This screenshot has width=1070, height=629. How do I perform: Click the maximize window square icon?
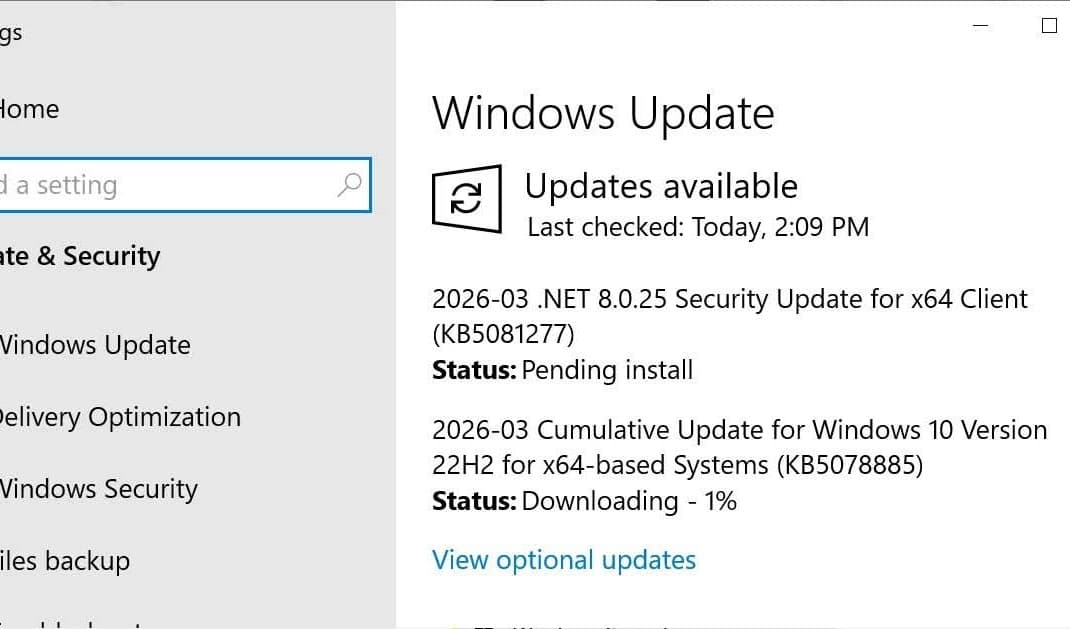[1049, 26]
